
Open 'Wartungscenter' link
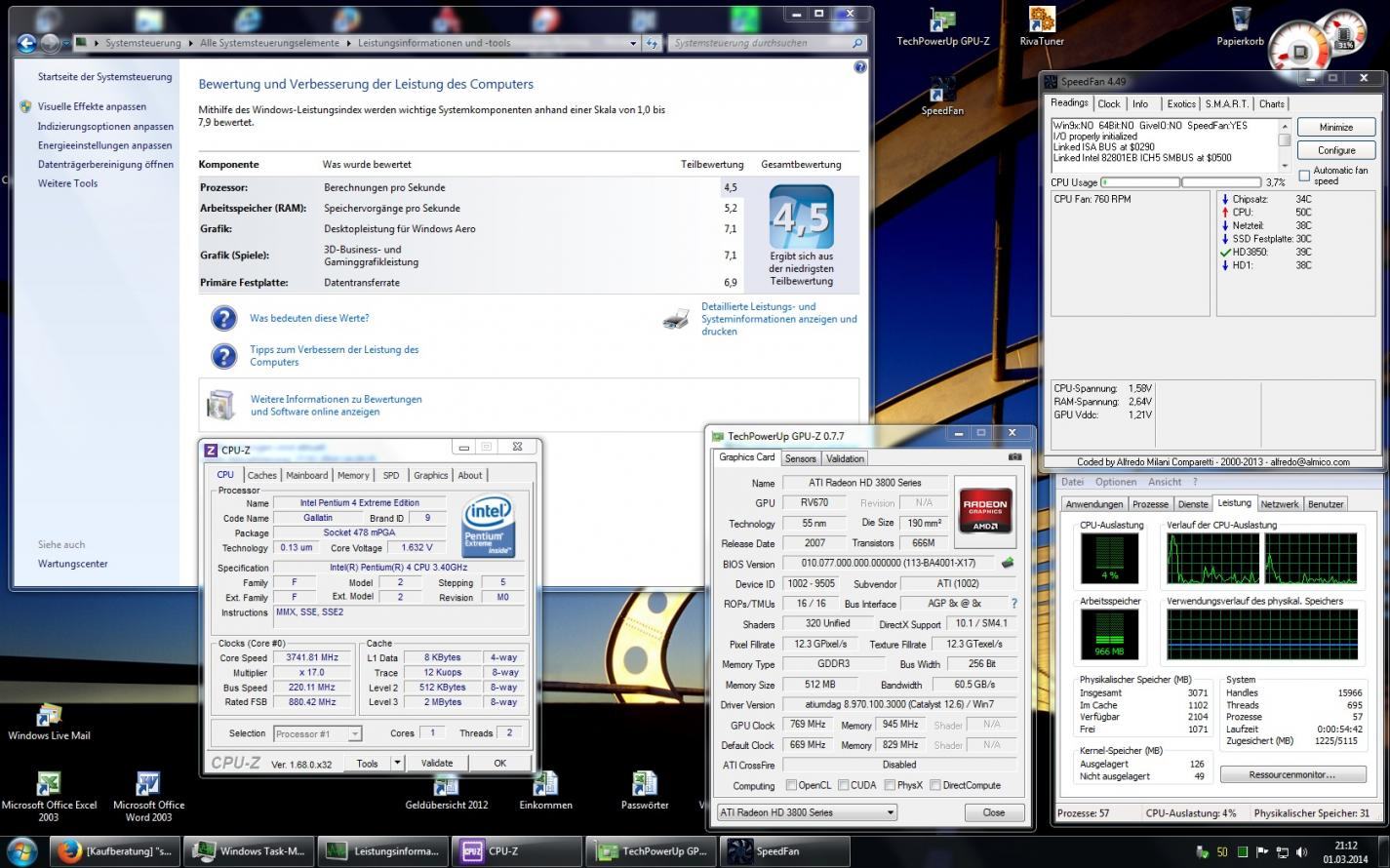(x=72, y=564)
